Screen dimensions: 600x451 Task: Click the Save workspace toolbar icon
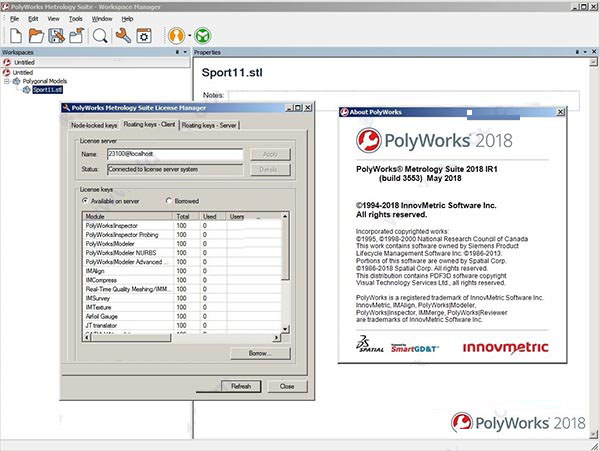click(x=57, y=36)
